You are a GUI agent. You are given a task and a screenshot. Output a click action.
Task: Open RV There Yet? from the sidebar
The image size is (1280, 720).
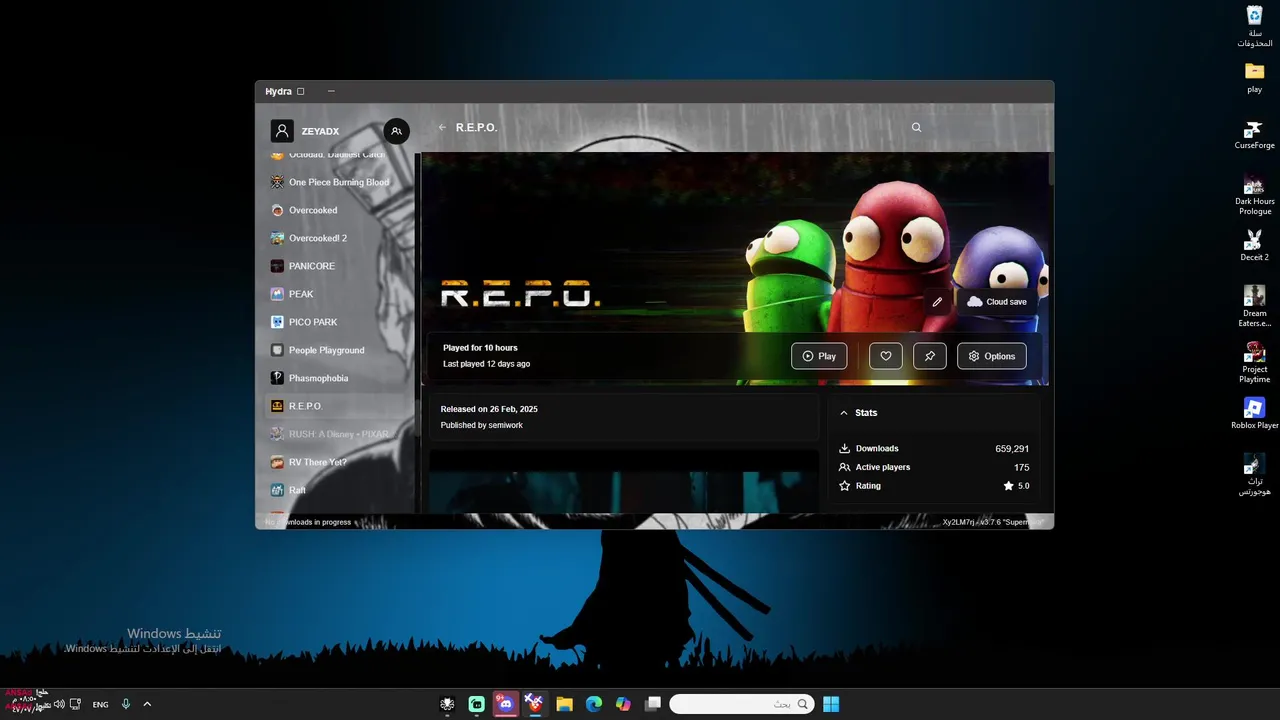pos(335,462)
